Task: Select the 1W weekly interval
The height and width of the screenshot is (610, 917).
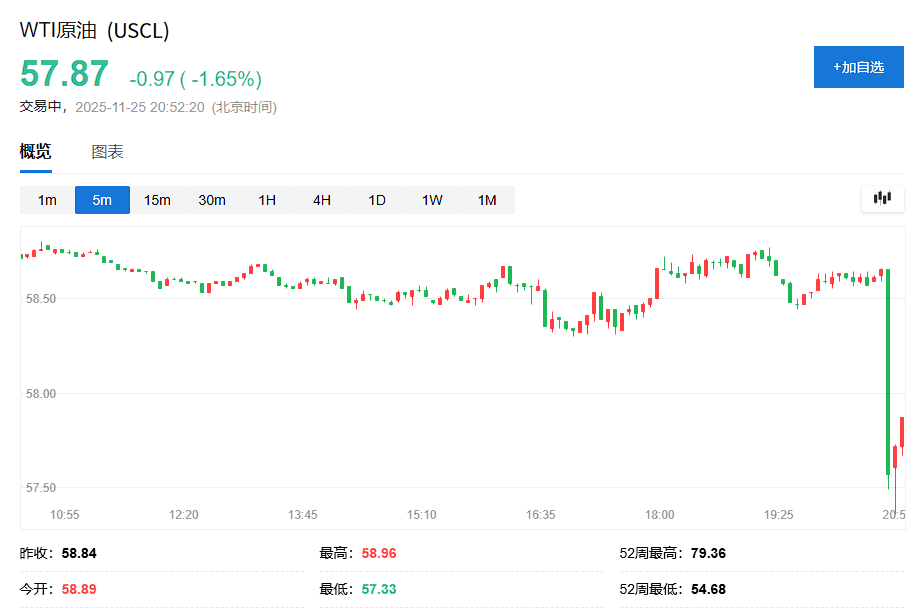Action: (x=432, y=200)
